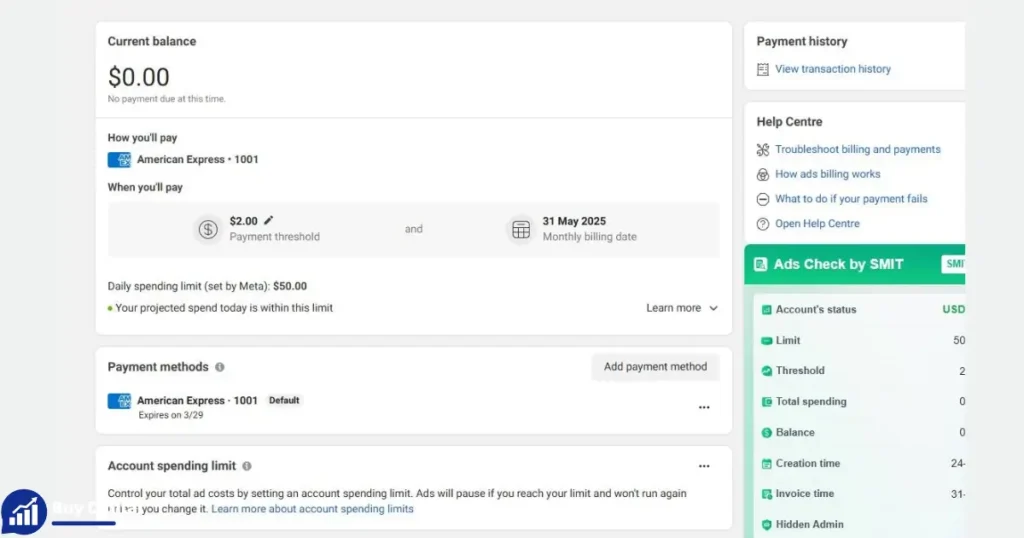Open Troubleshoot billing and payments link
The image size is (1024, 538).
857,150
